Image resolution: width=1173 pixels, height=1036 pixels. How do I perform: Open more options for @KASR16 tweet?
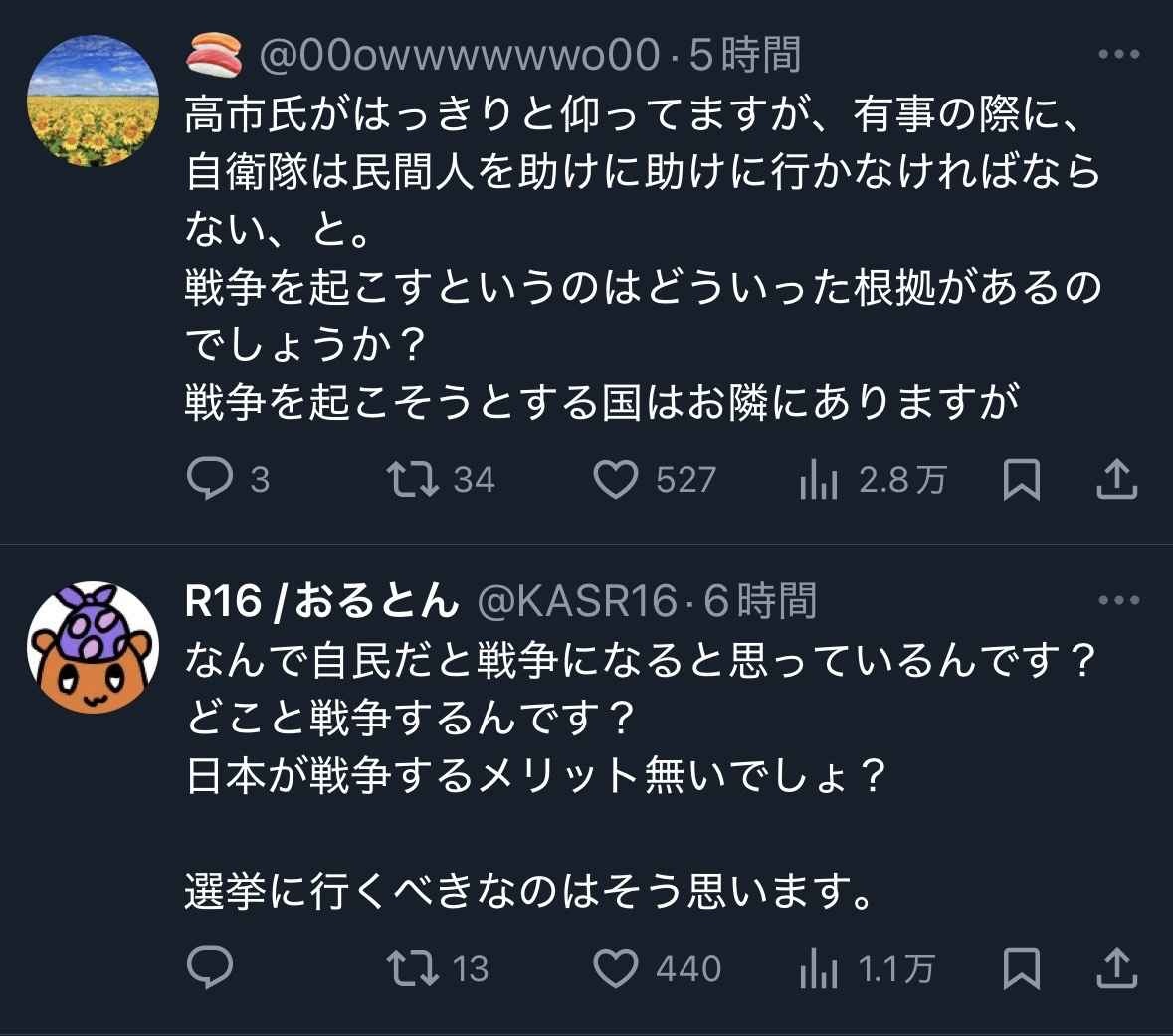(1118, 600)
